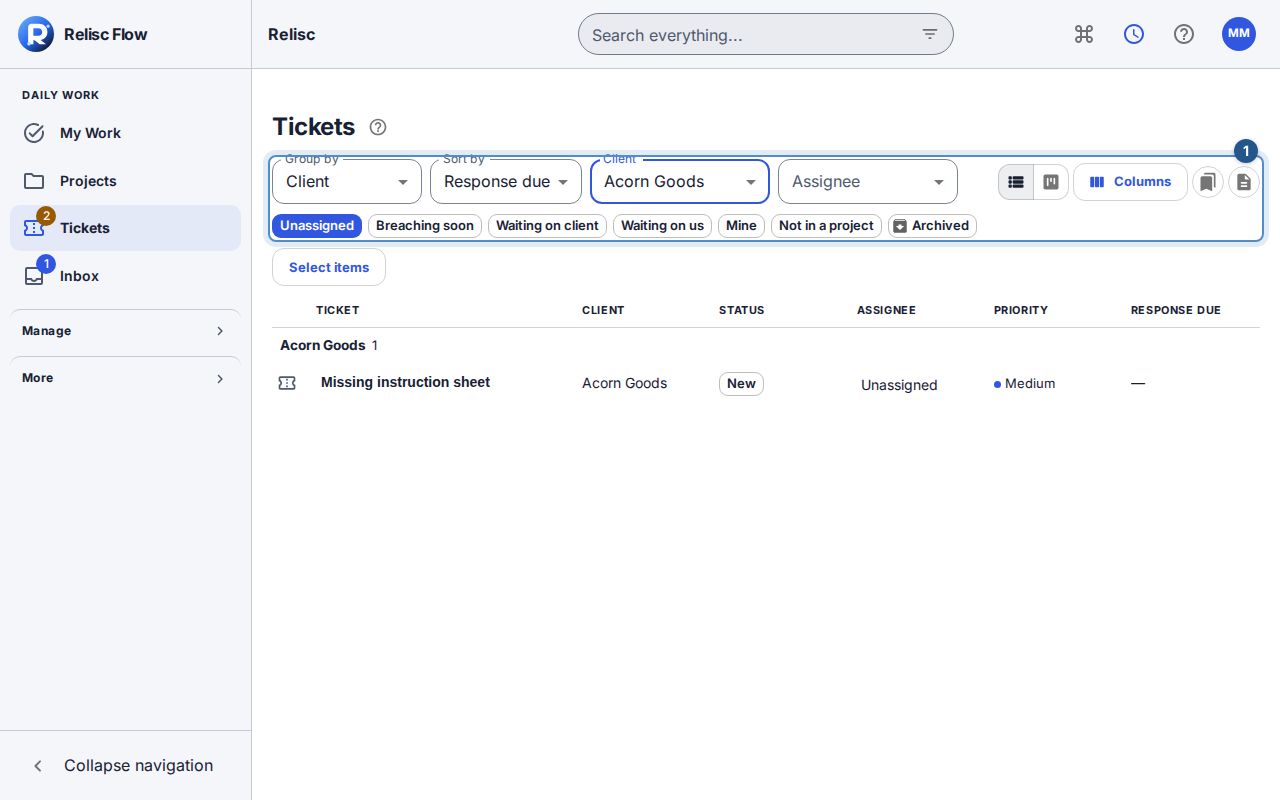Toggle the Unassigned filter chip
This screenshot has height=800, width=1280.
[317, 226]
